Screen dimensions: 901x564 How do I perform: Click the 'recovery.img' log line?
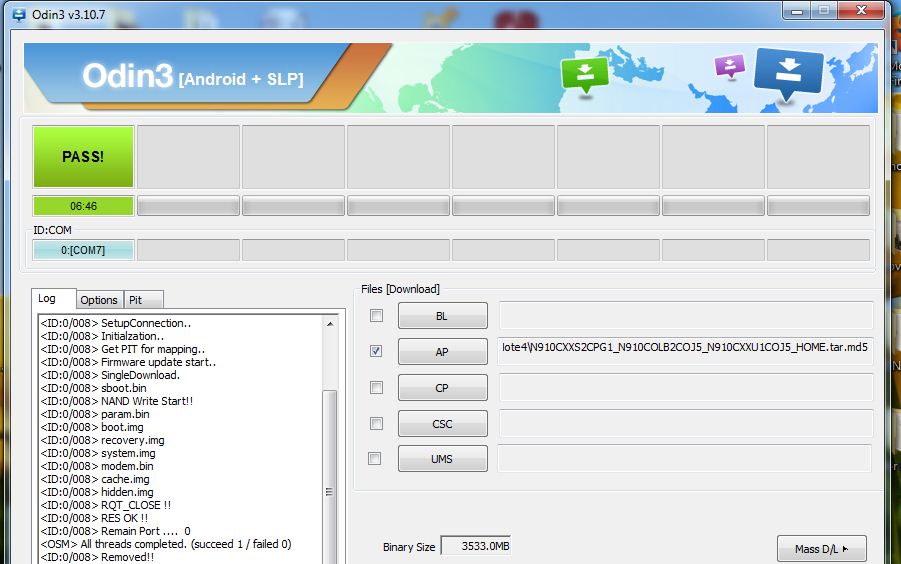point(102,440)
